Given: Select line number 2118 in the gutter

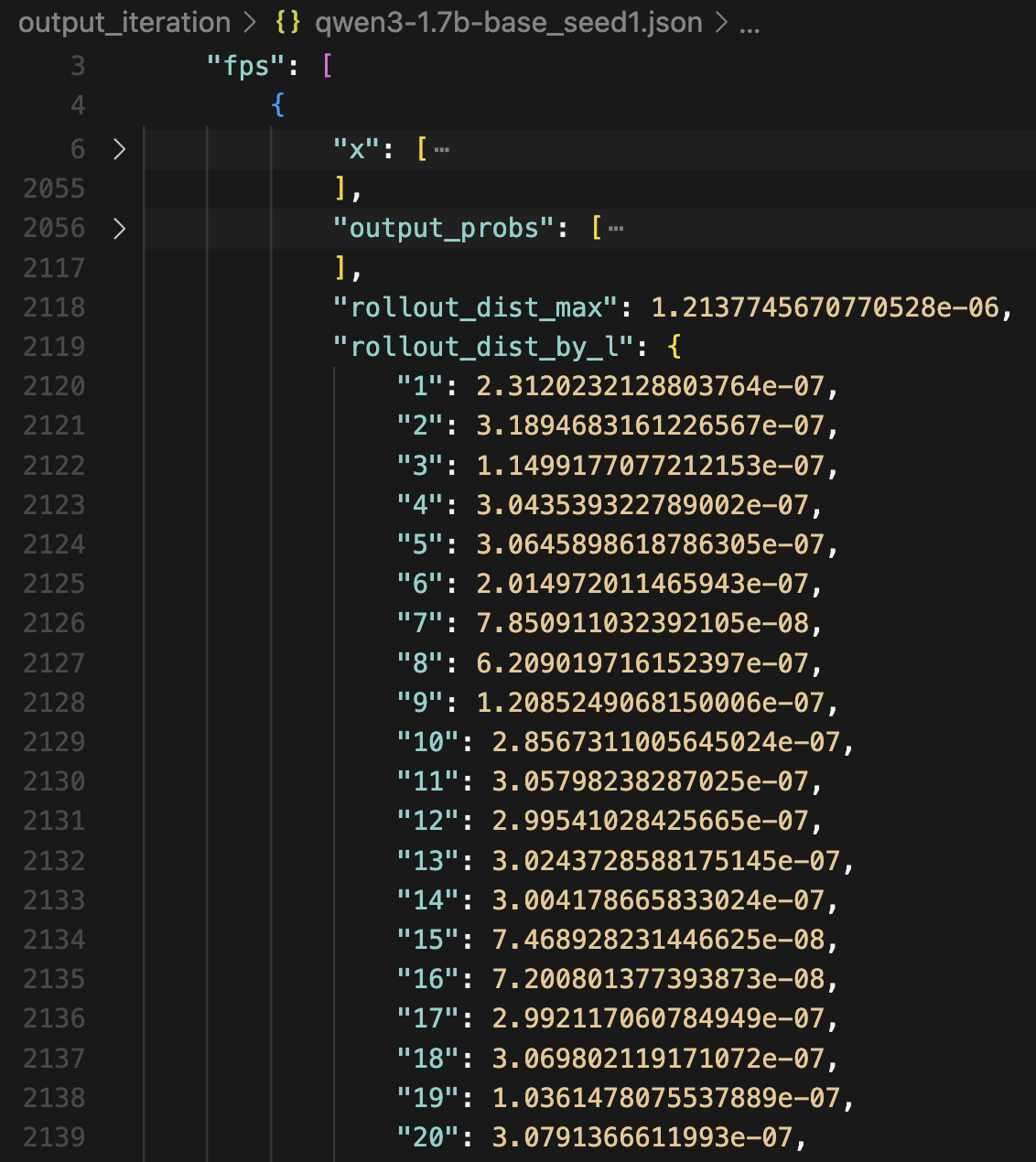Looking at the screenshot, I should point(54,307).
